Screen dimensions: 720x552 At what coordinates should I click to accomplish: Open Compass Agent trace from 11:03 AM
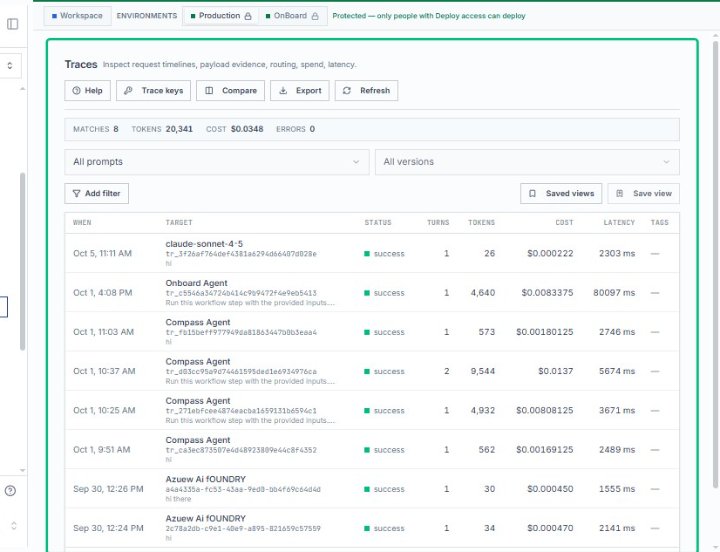click(x=372, y=332)
